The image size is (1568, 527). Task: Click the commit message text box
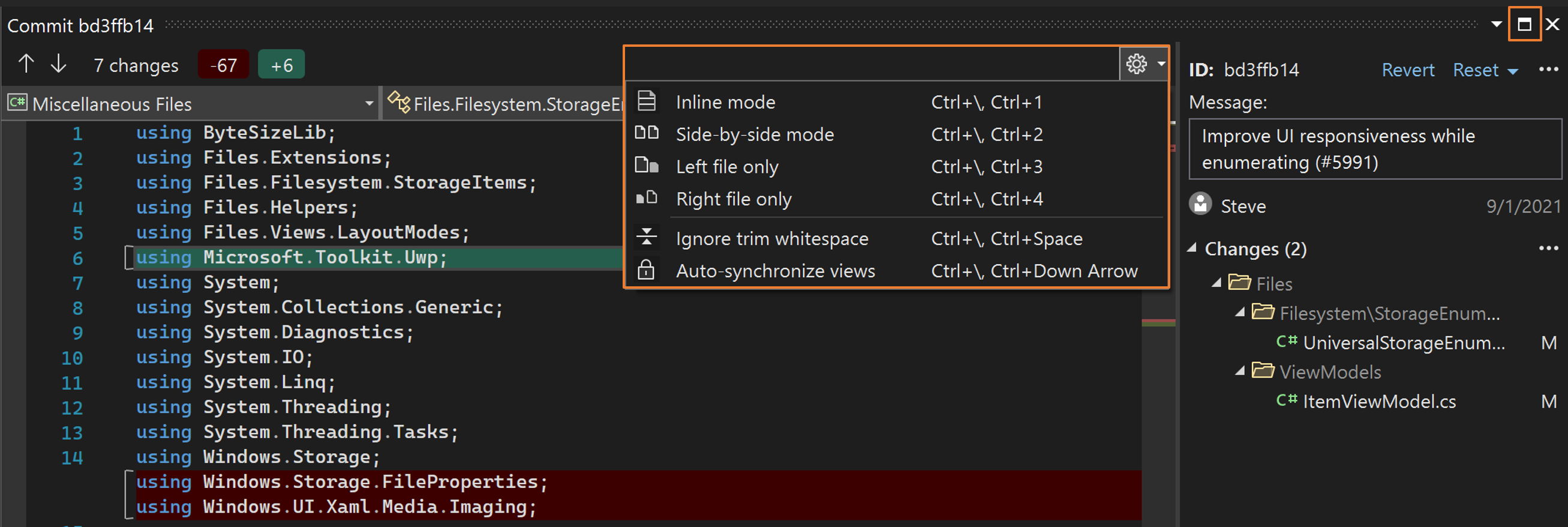(x=1374, y=149)
